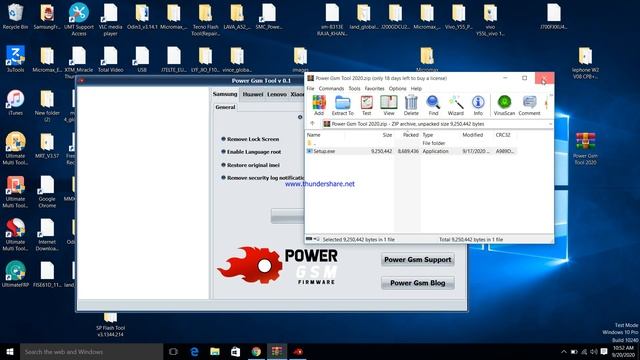The height and width of the screenshot is (360, 640).
Task: Sort archive list by Size column header
Action: (387, 135)
